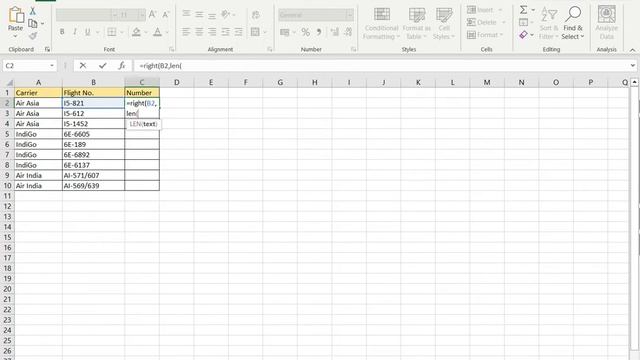Click the AutoSum sigma icon
This screenshot has height=360, width=640.
click(523, 10)
